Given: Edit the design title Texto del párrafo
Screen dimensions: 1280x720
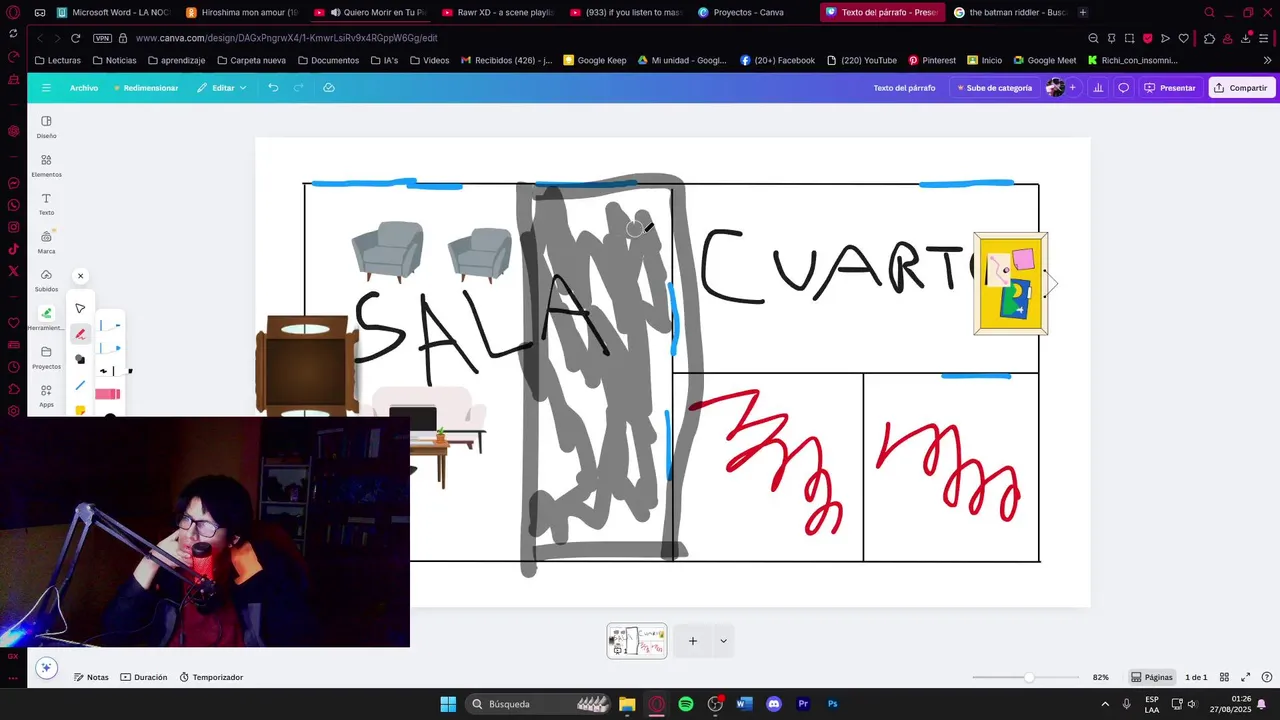Looking at the screenshot, I should point(904,88).
